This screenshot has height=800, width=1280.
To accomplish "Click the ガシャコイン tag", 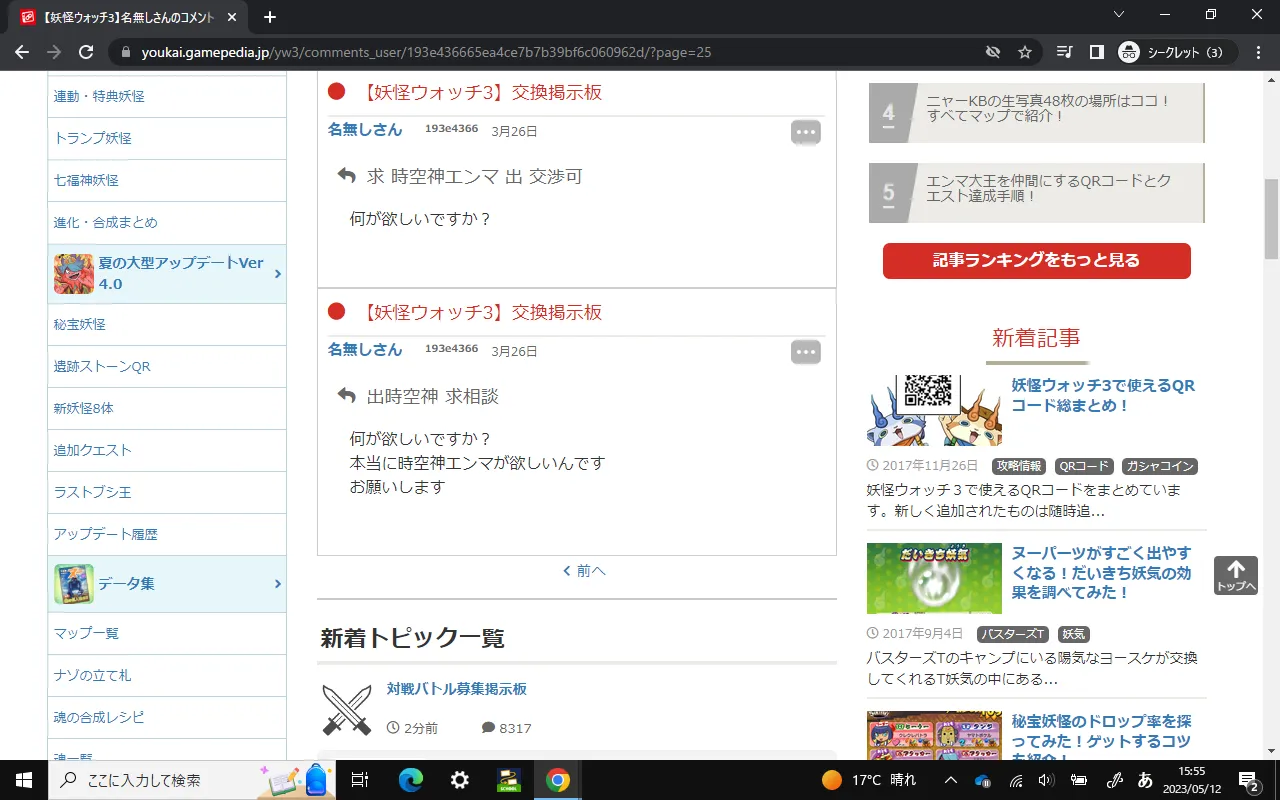I will (x=1159, y=466).
